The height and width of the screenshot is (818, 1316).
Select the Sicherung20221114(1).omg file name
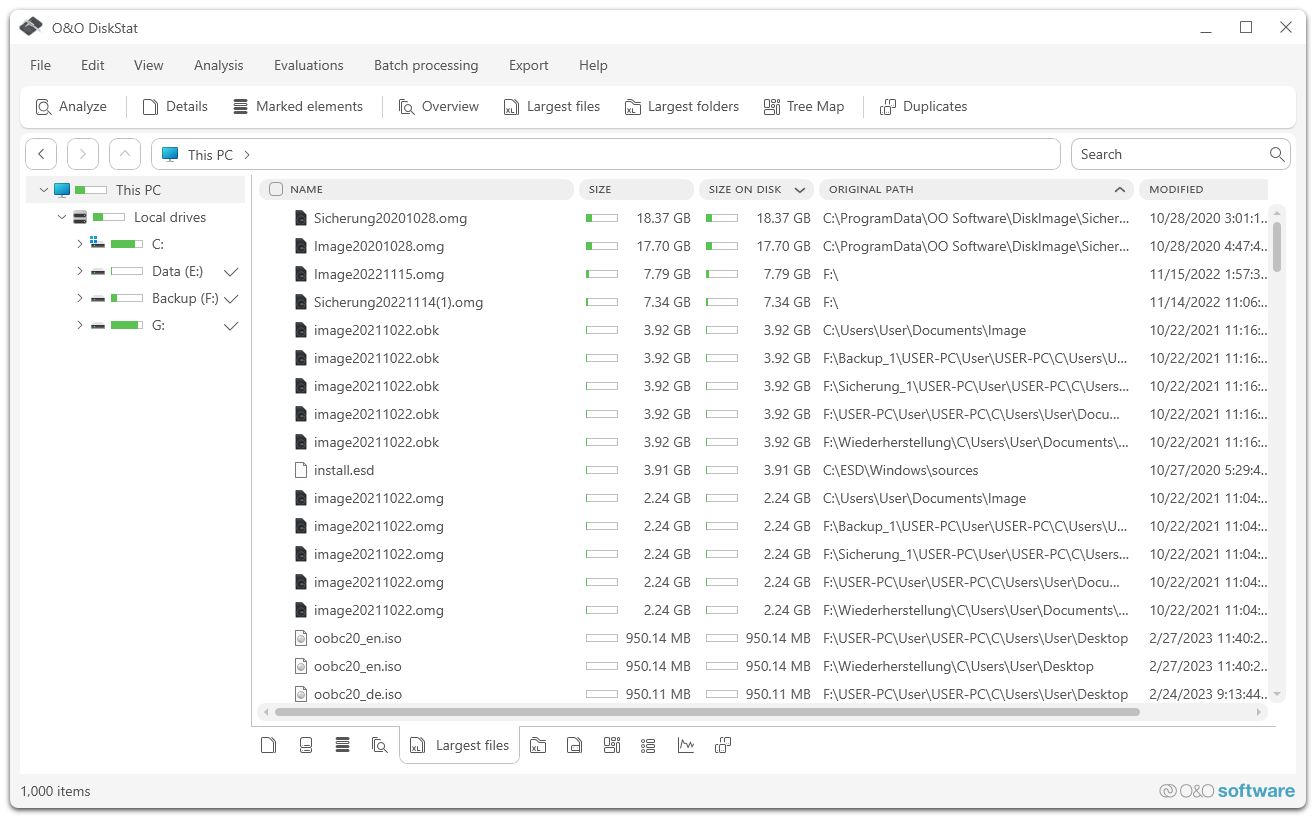[398, 302]
